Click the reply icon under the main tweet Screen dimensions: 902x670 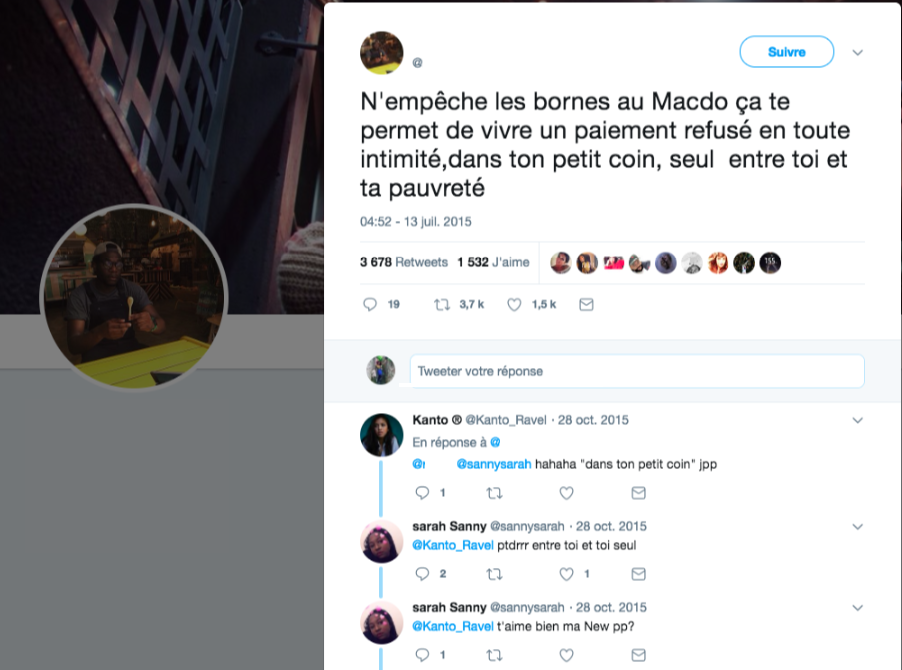coord(370,304)
